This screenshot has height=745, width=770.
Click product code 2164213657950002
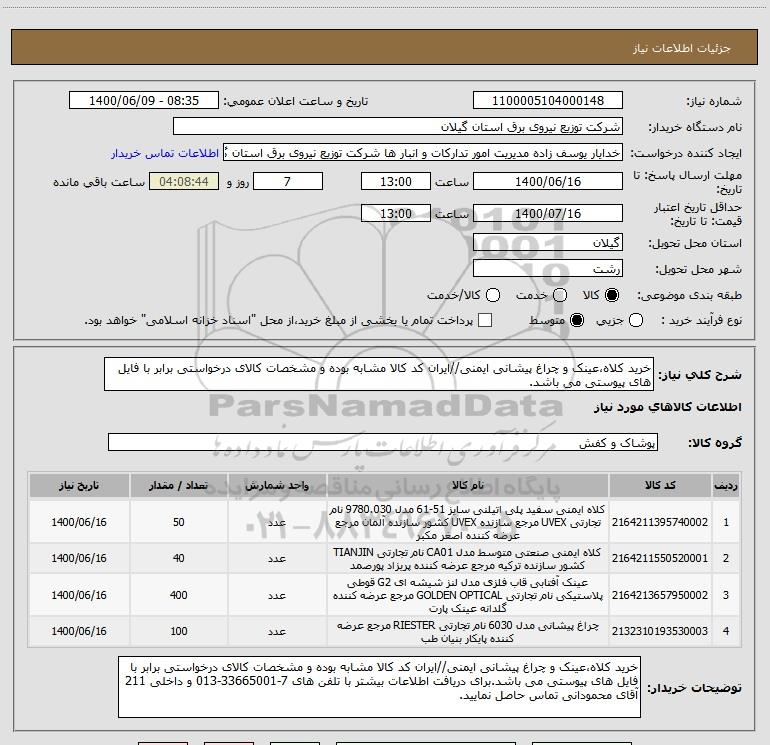pyautogui.click(x=660, y=595)
